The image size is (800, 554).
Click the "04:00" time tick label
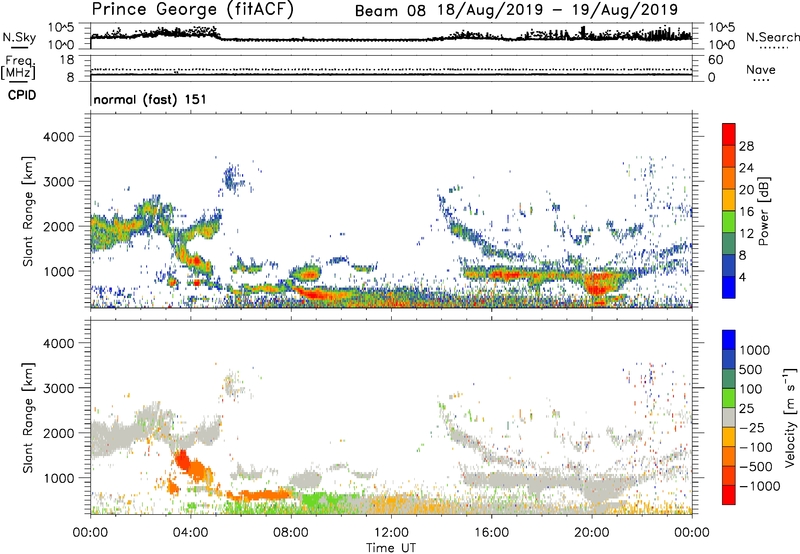[191, 533]
